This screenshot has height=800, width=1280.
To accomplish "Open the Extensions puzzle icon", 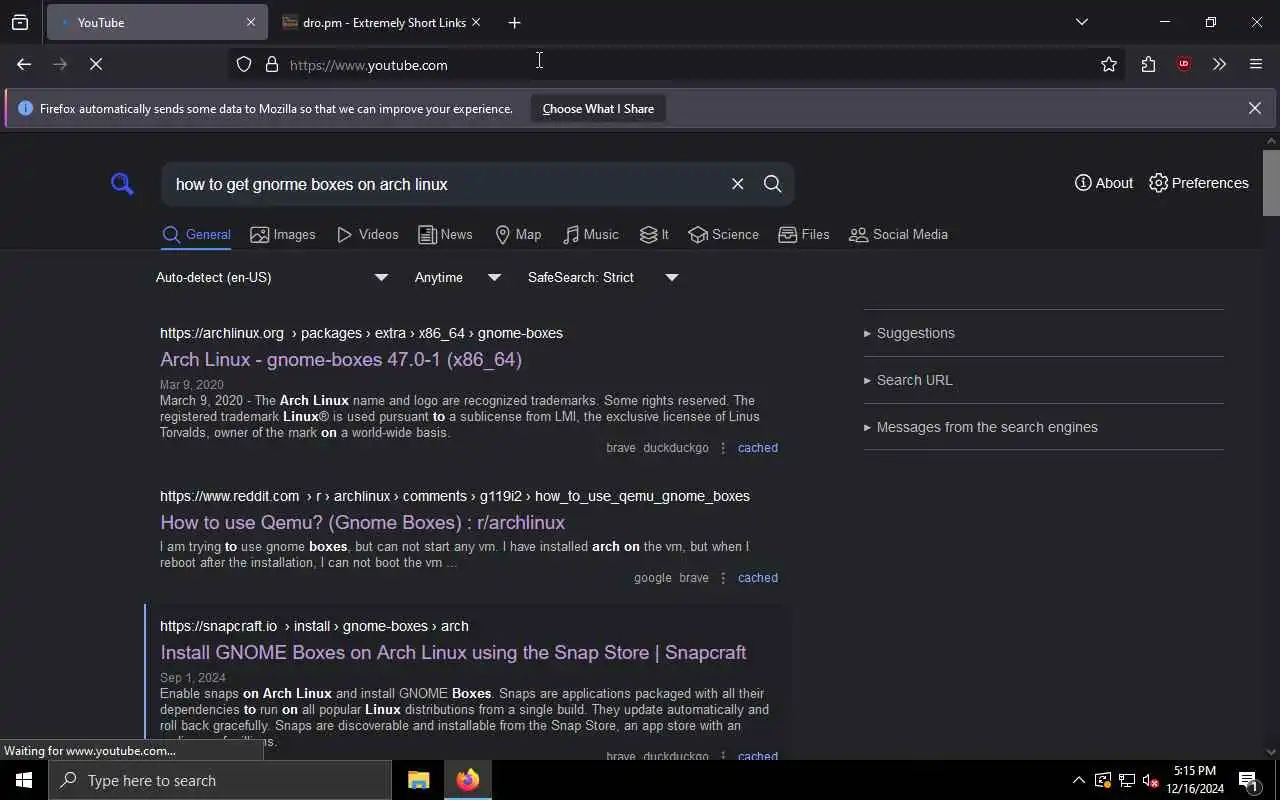I will (x=1148, y=64).
